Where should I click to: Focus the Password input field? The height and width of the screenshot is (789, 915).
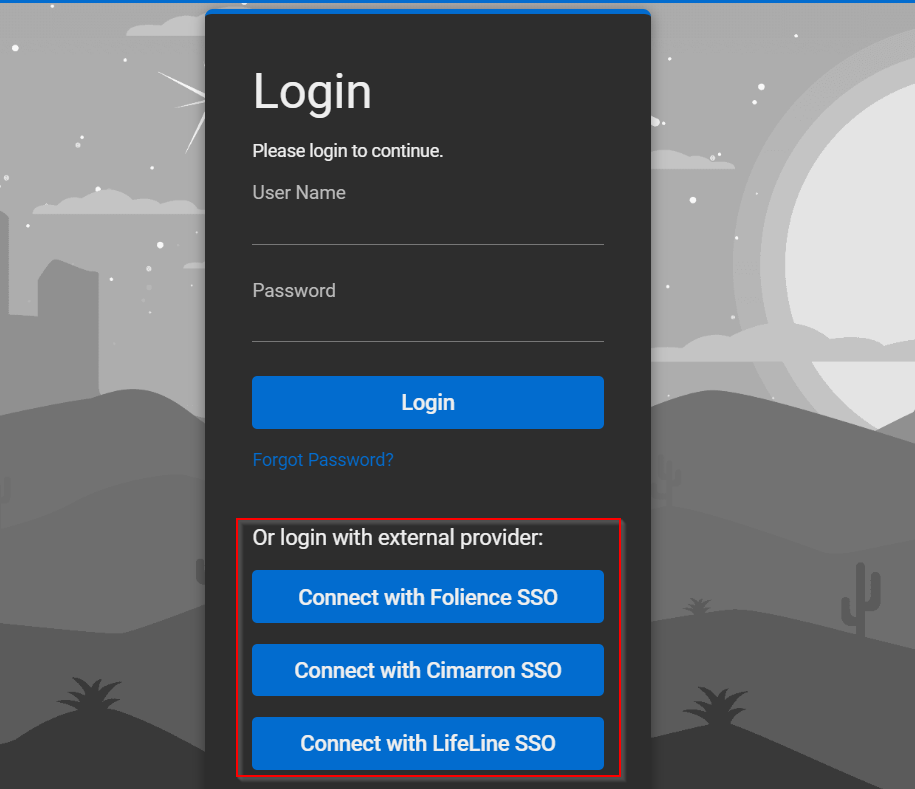(x=427, y=324)
